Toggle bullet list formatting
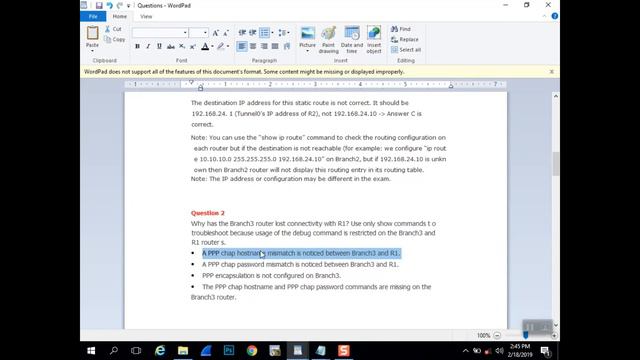 coord(264,33)
